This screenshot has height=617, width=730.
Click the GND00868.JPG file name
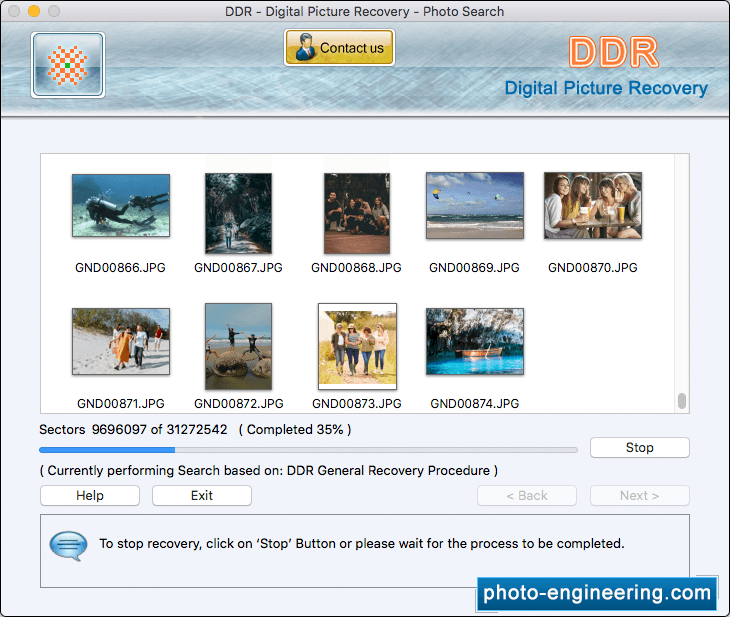(356, 268)
